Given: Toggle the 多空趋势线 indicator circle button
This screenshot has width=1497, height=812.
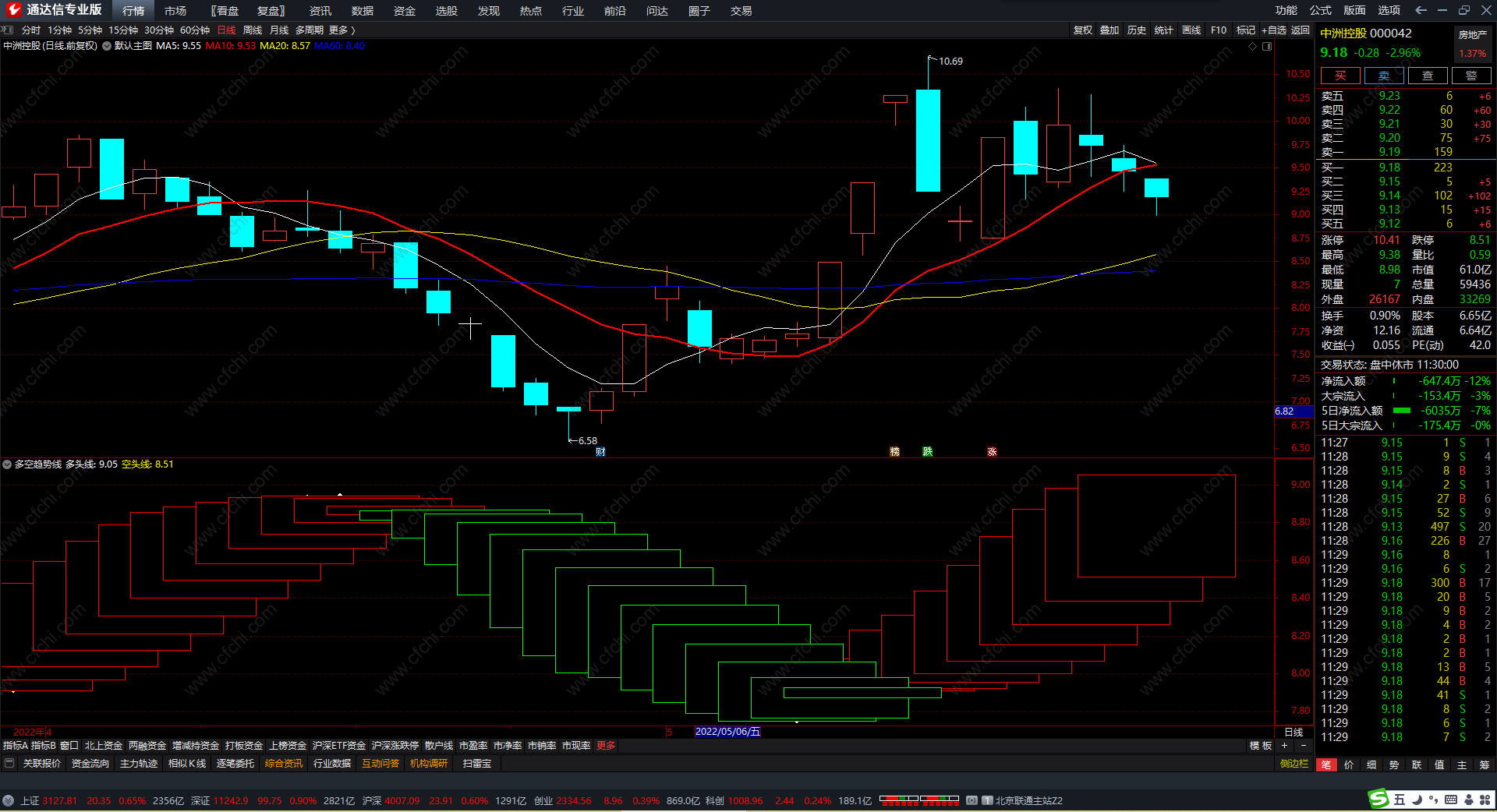Looking at the screenshot, I should pos(7,464).
